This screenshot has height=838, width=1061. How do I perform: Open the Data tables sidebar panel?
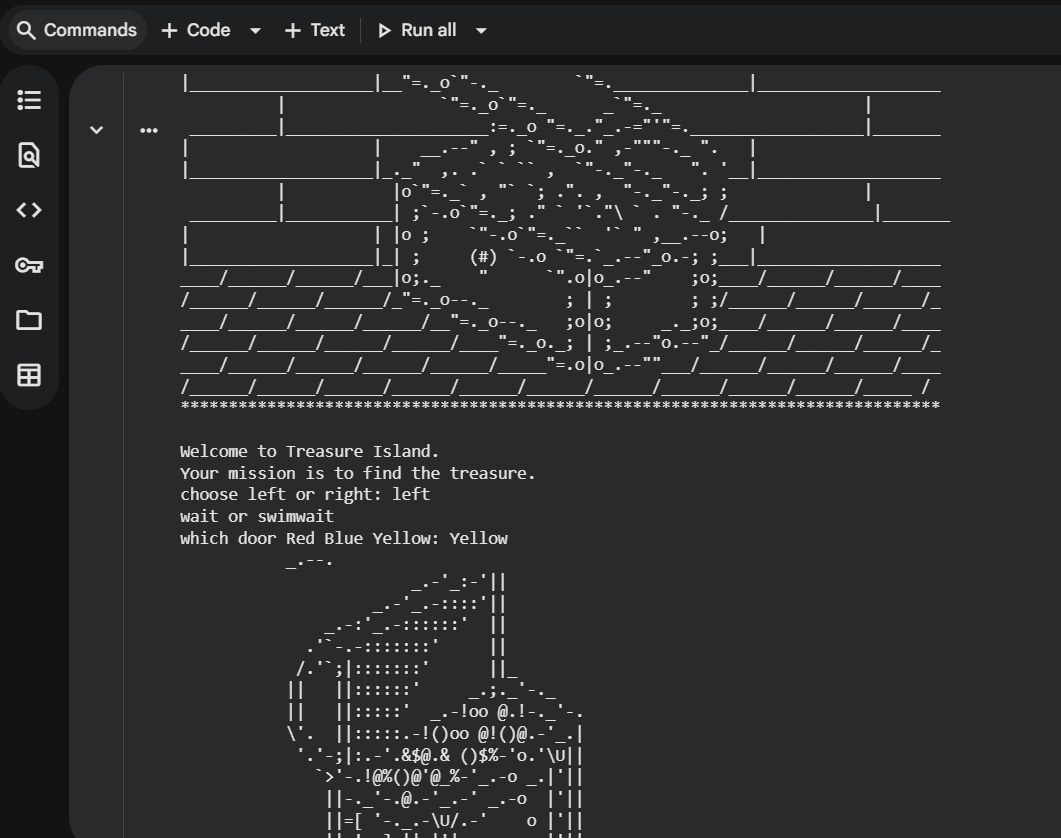(29, 375)
